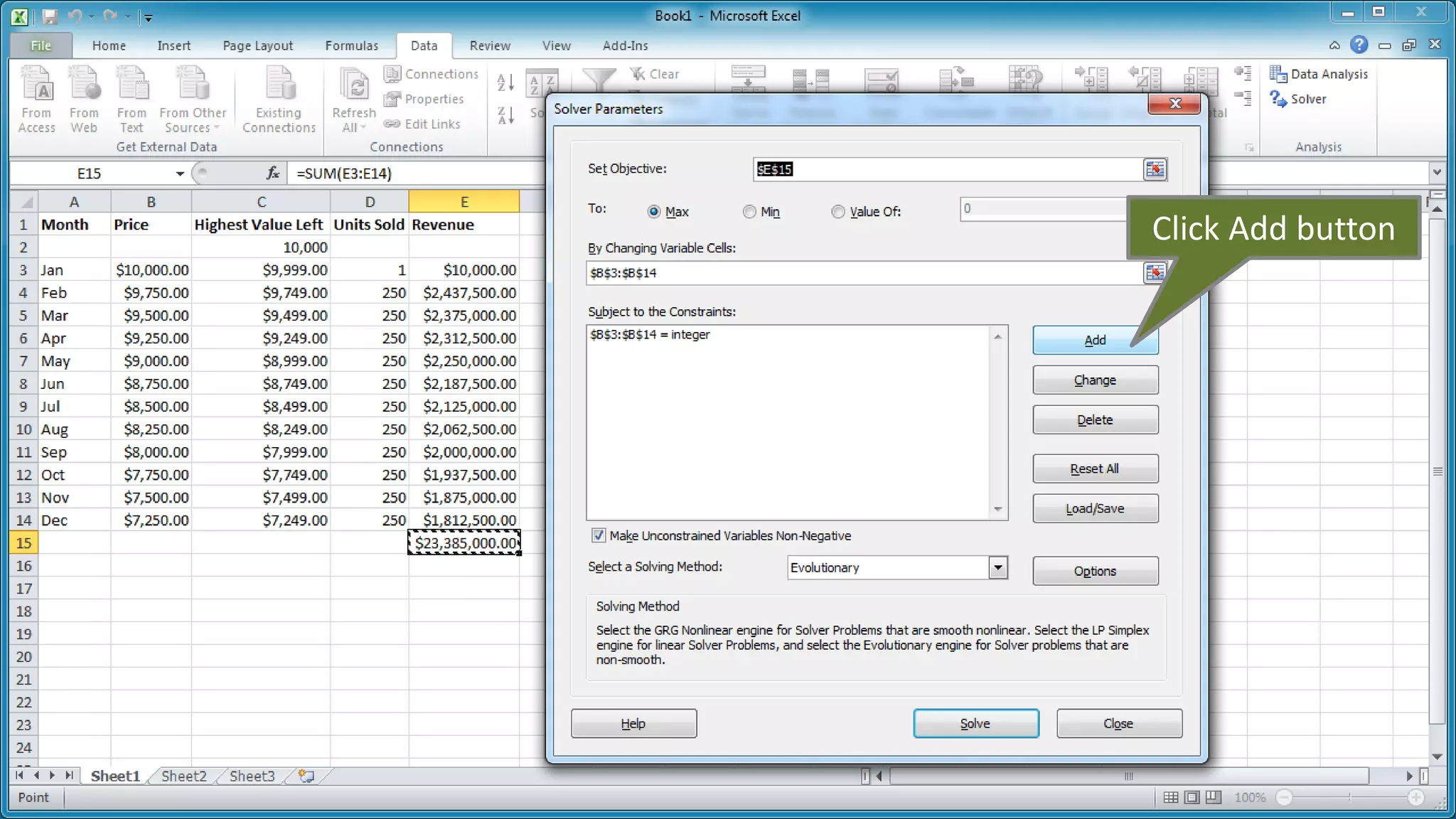Screen dimensions: 1456x819
Task: Click the Add constraint button
Action: pyautogui.click(x=1094, y=340)
